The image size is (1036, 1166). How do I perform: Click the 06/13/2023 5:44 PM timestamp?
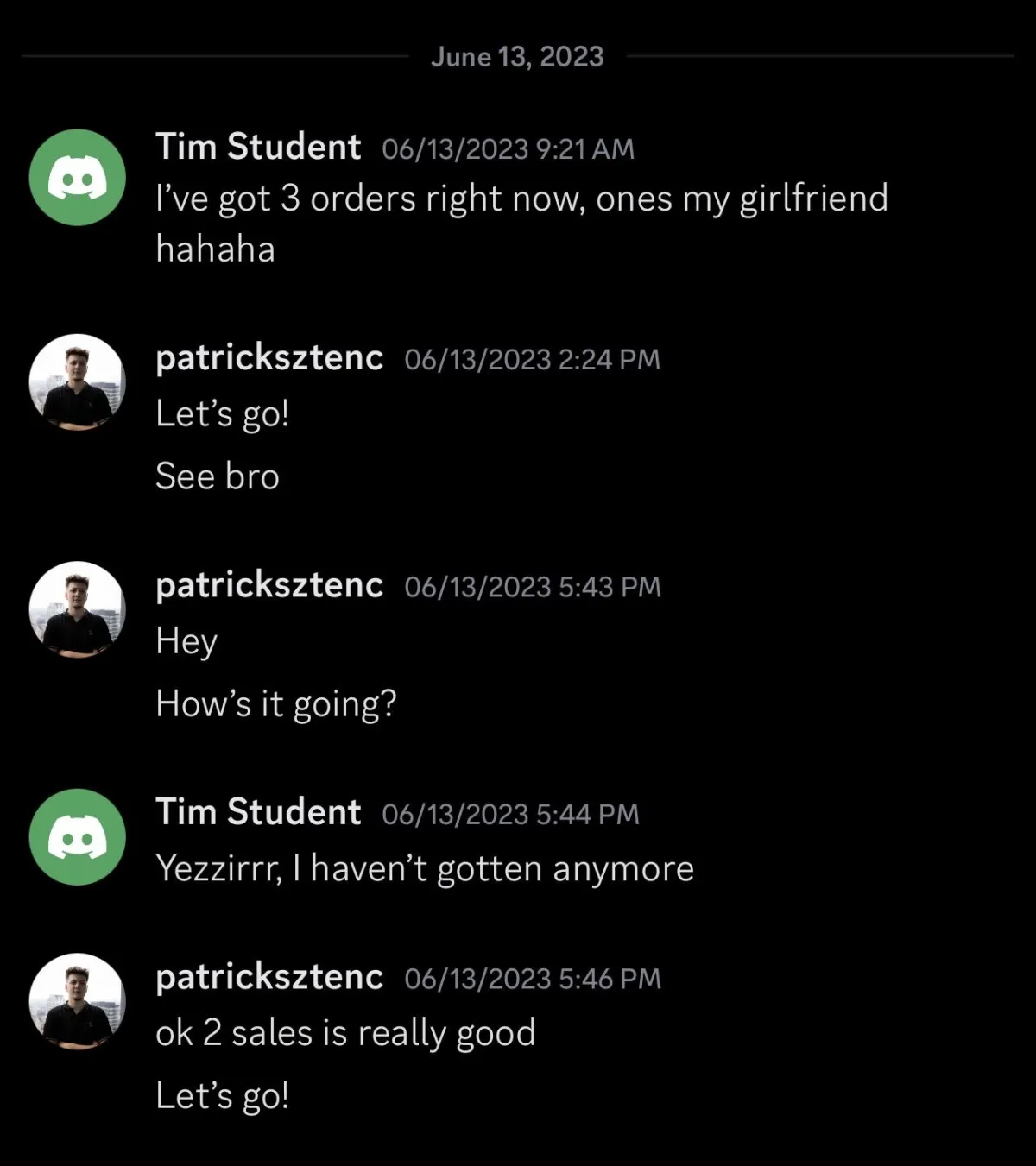(510, 814)
